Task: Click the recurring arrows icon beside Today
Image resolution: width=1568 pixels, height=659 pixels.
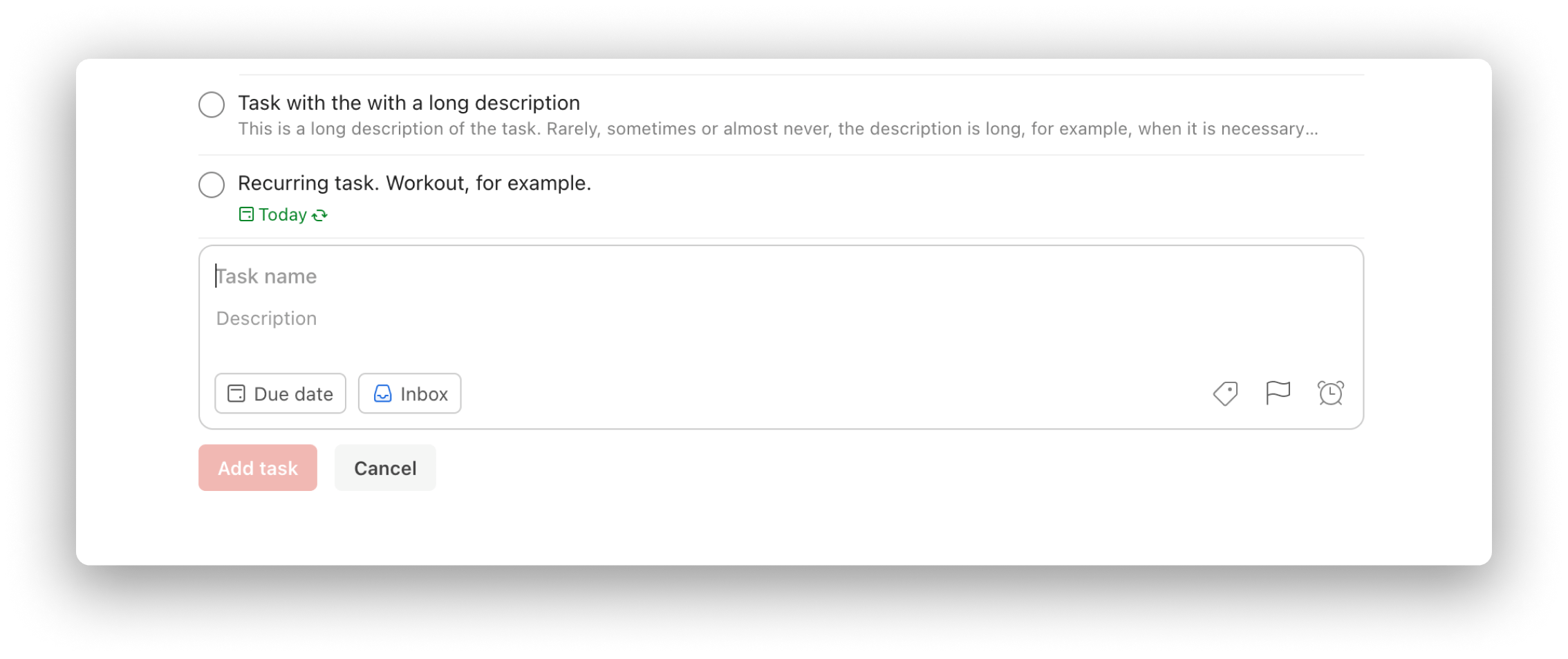Action: click(x=319, y=215)
